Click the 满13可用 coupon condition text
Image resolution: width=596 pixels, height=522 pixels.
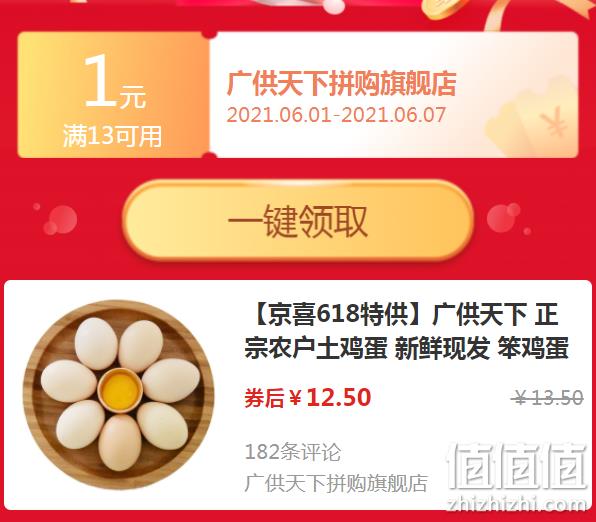tap(113, 136)
